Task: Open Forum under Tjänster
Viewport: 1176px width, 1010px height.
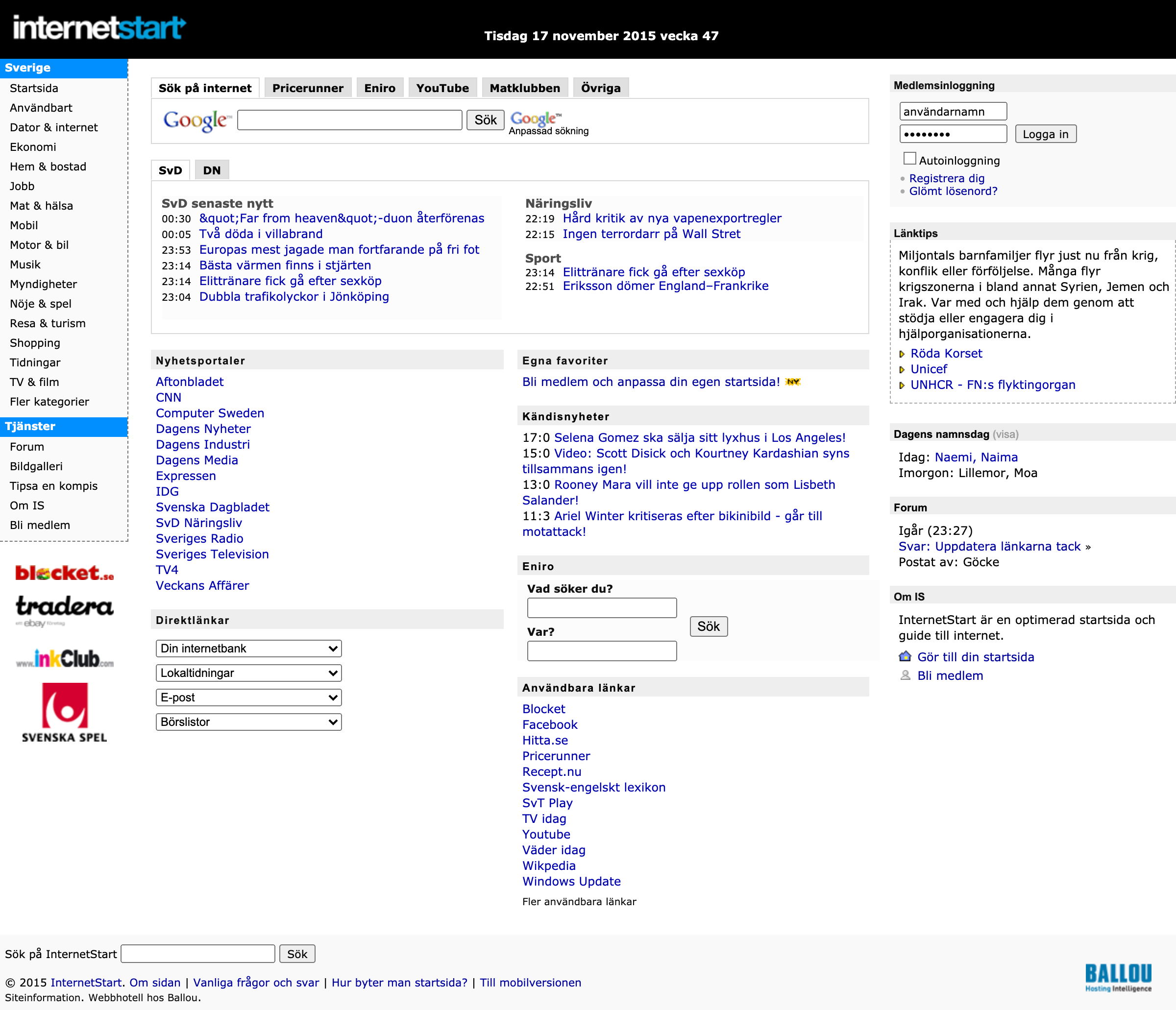Action: click(x=26, y=447)
